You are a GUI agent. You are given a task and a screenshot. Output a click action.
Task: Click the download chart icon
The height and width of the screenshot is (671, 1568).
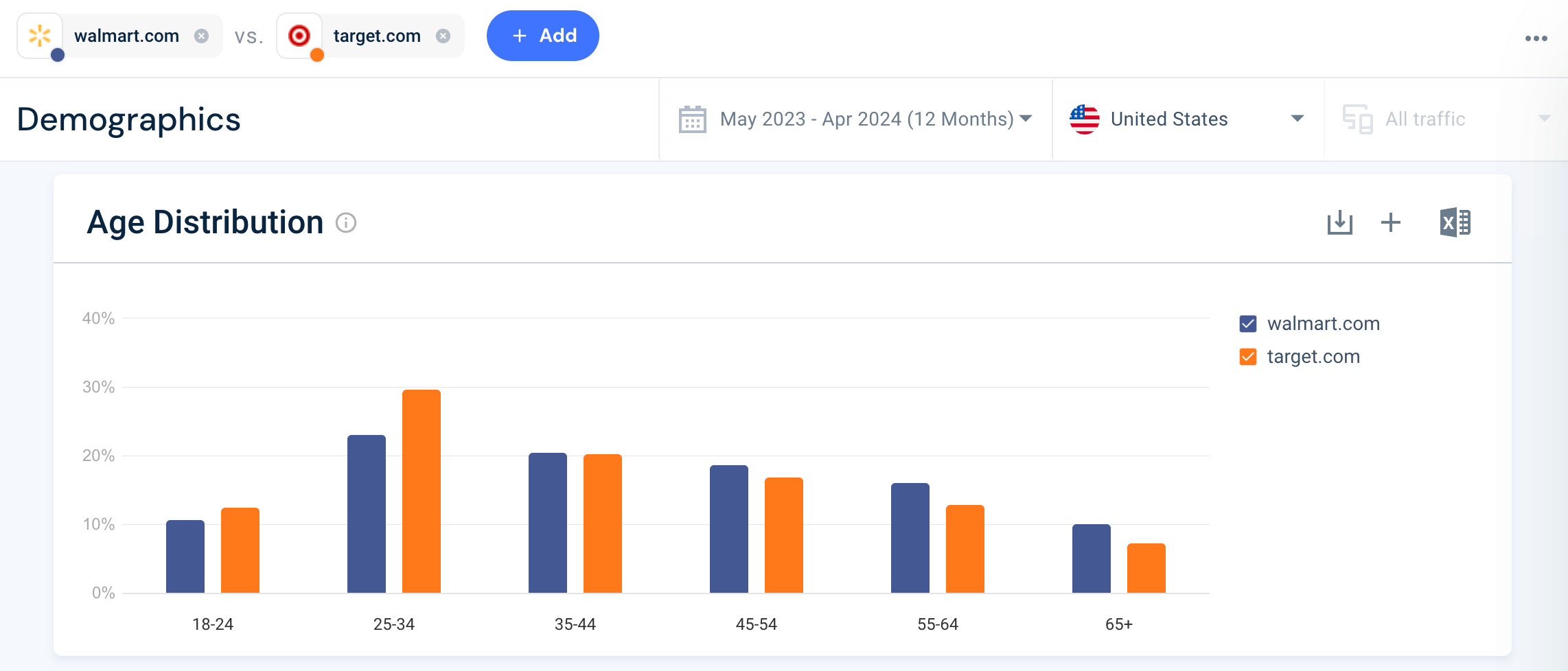1339,222
